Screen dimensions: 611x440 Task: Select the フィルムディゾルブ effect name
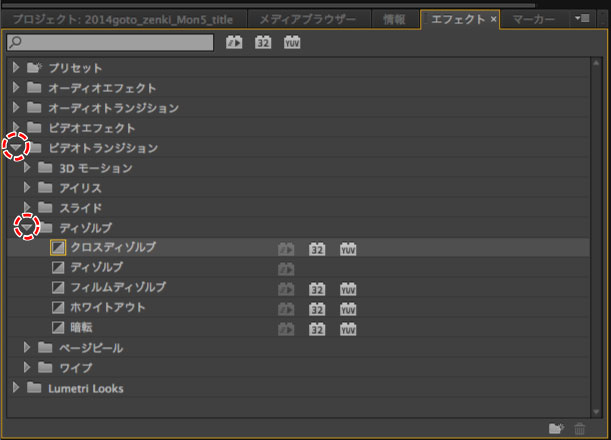118,288
